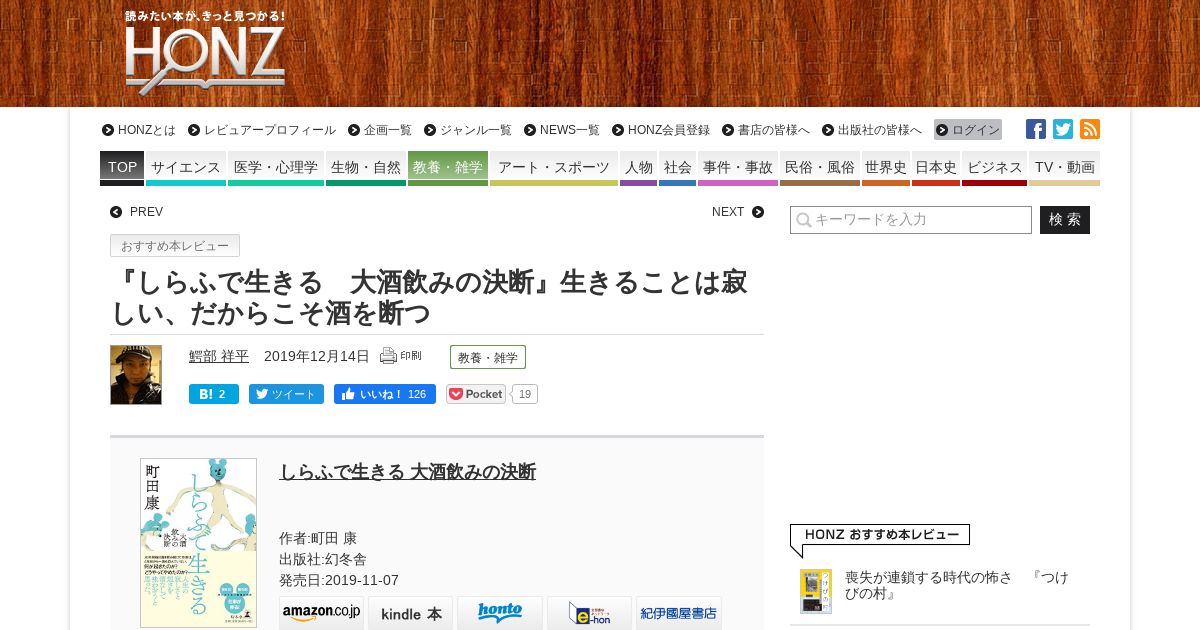Select the 民俗・風俗 category tab

pos(820,168)
